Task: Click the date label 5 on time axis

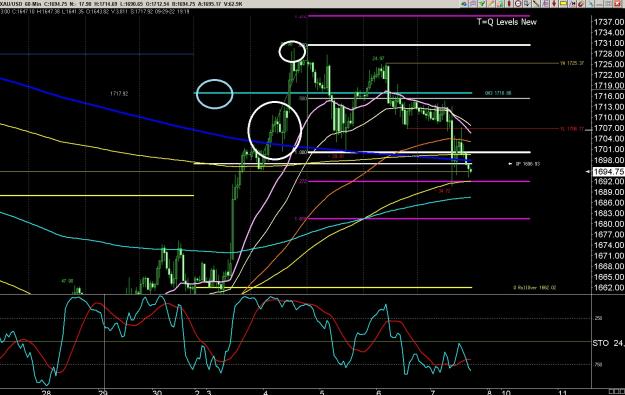Action: (x=322, y=392)
